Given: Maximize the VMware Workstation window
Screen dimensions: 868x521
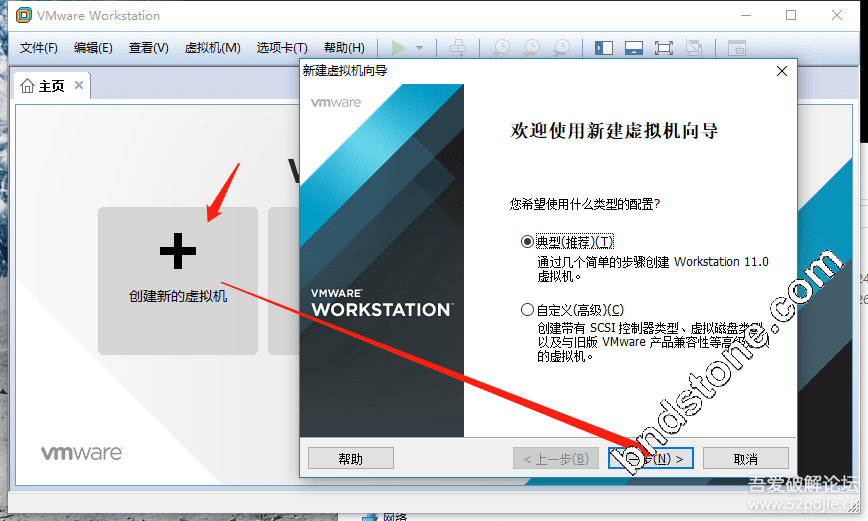Looking at the screenshot, I should tap(791, 16).
